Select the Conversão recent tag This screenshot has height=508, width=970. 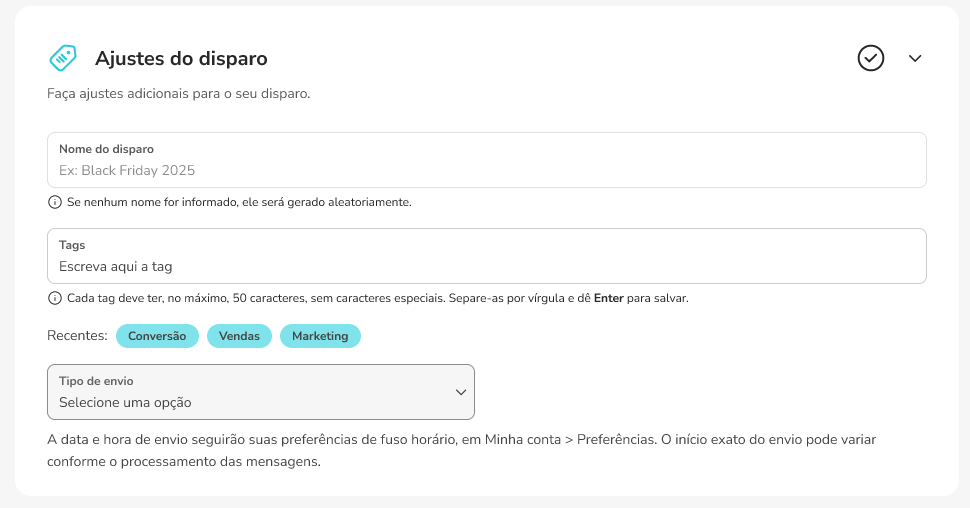(x=157, y=336)
